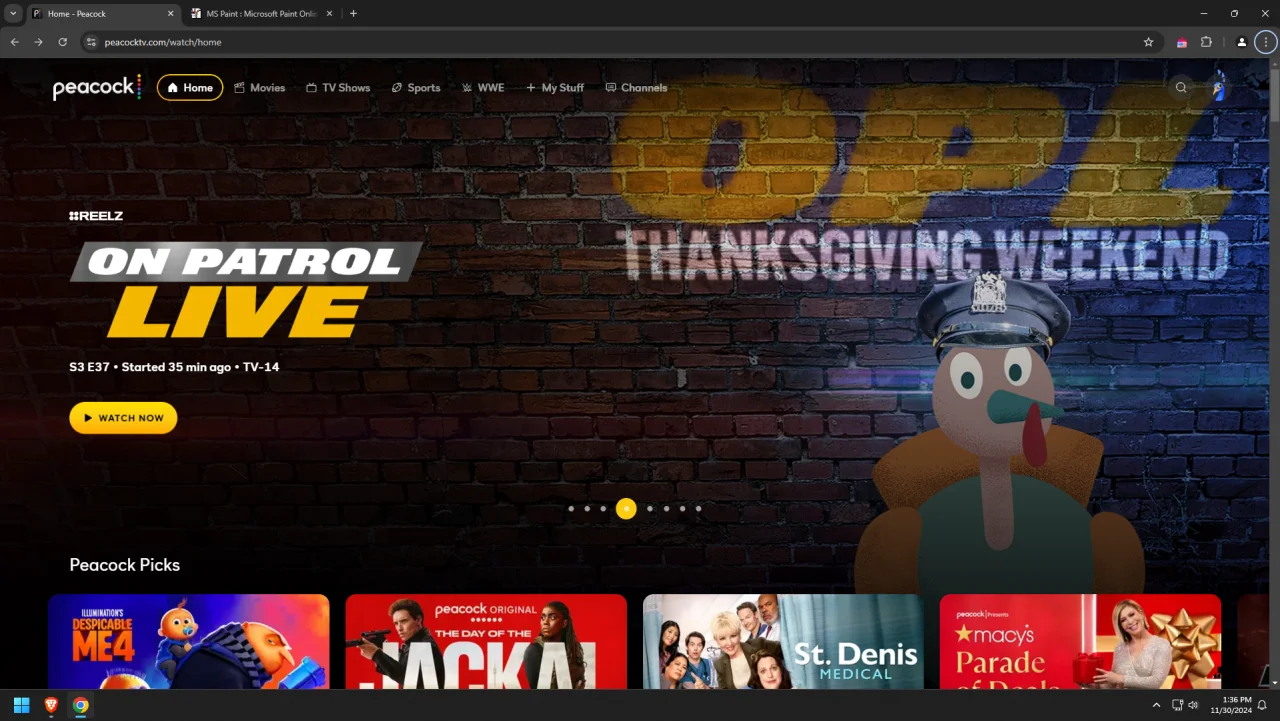The height and width of the screenshot is (721, 1280).
Task: Click the highlighted yellow carousel dot
Action: pos(626,509)
